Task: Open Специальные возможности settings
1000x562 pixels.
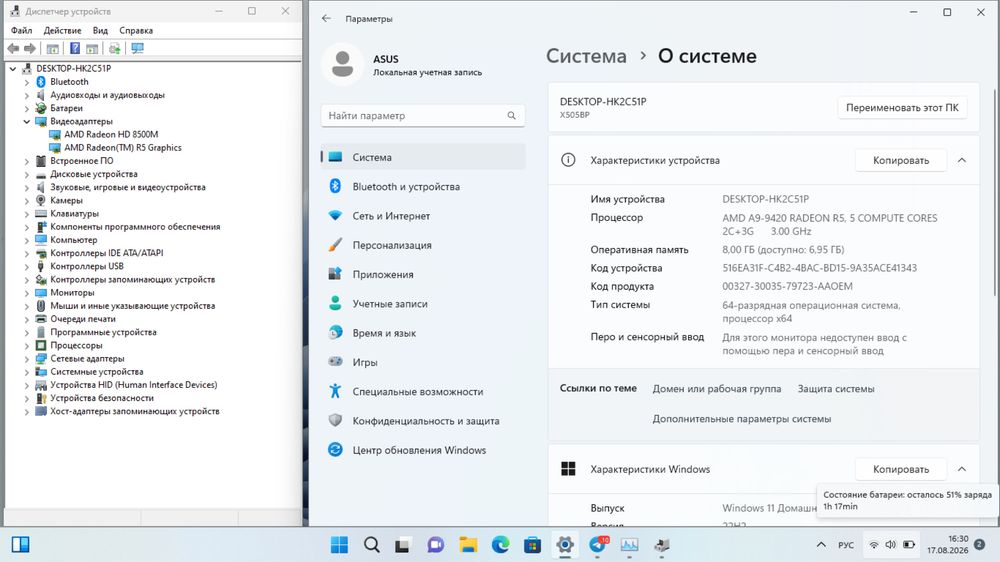Action: coord(423,392)
